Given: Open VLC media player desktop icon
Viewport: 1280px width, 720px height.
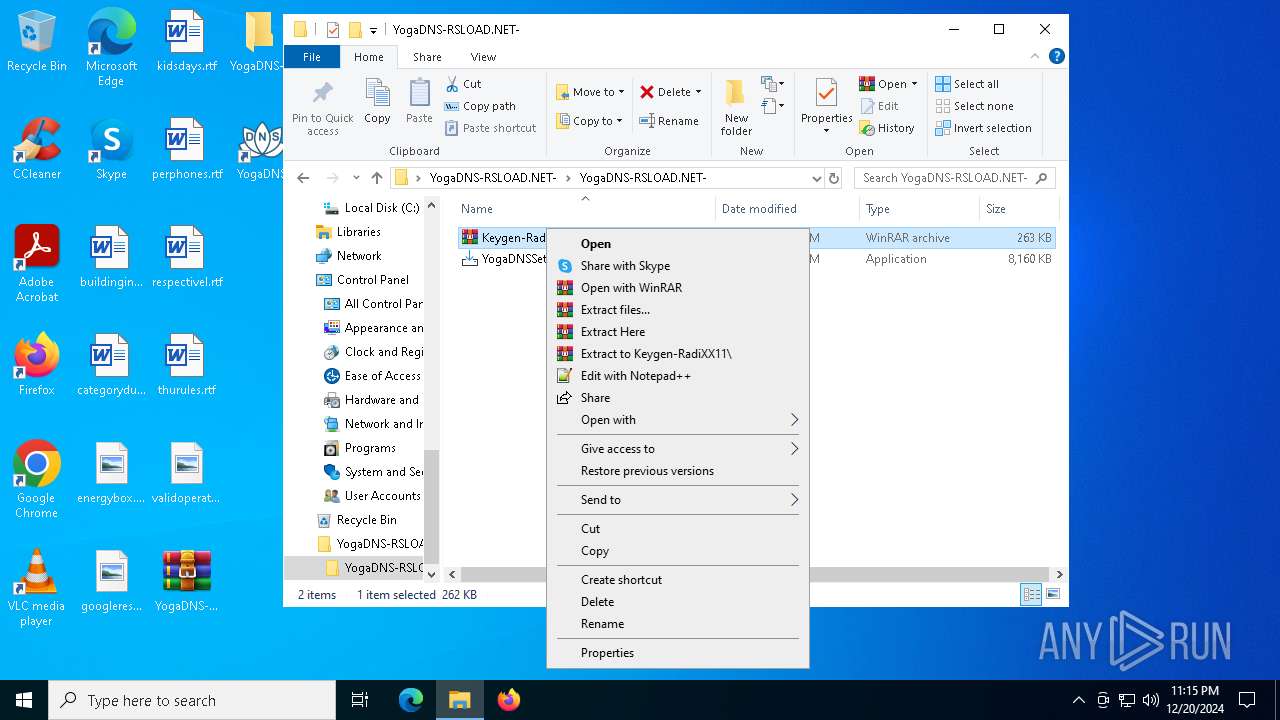Looking at the screenshot, I should 37,588.
